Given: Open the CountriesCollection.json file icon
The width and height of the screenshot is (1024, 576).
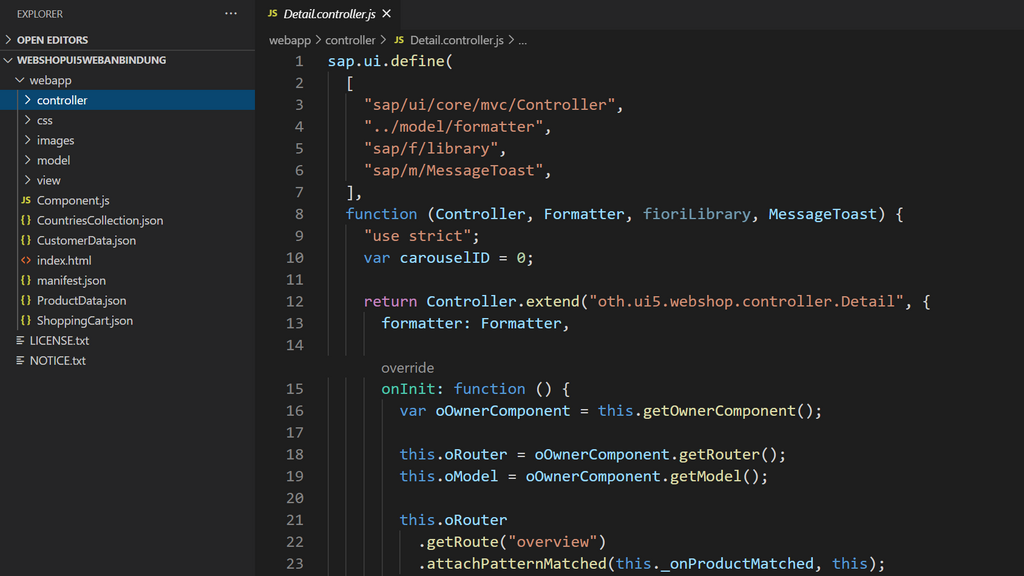Looking at the screenshot, I should pos(26,220).
